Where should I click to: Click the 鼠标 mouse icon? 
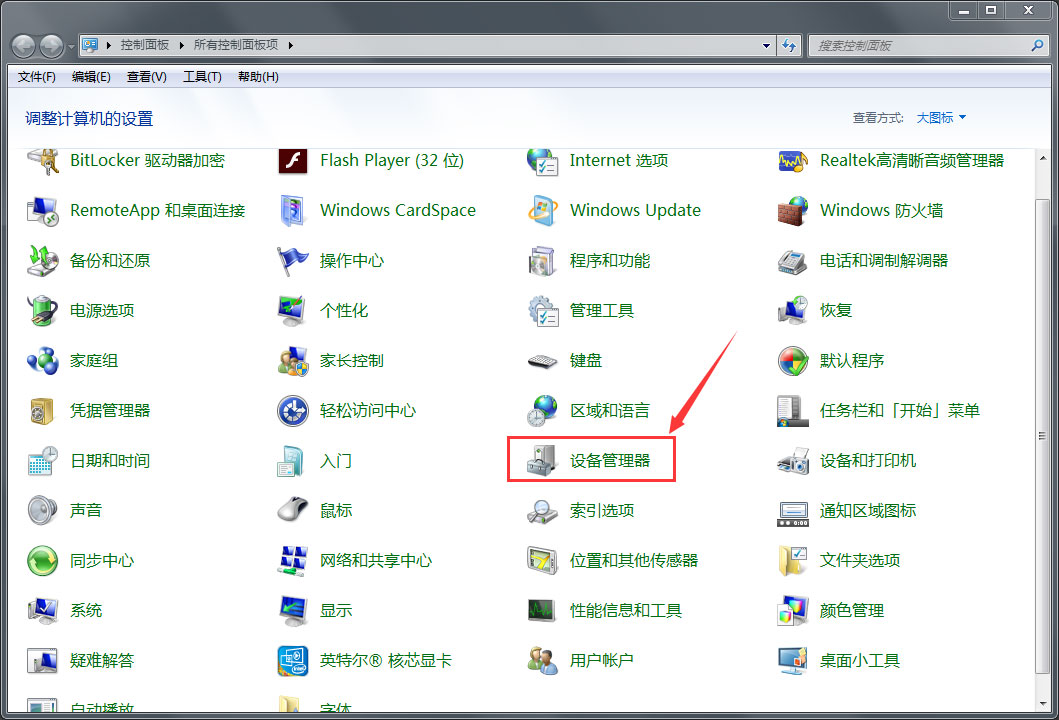291,511
